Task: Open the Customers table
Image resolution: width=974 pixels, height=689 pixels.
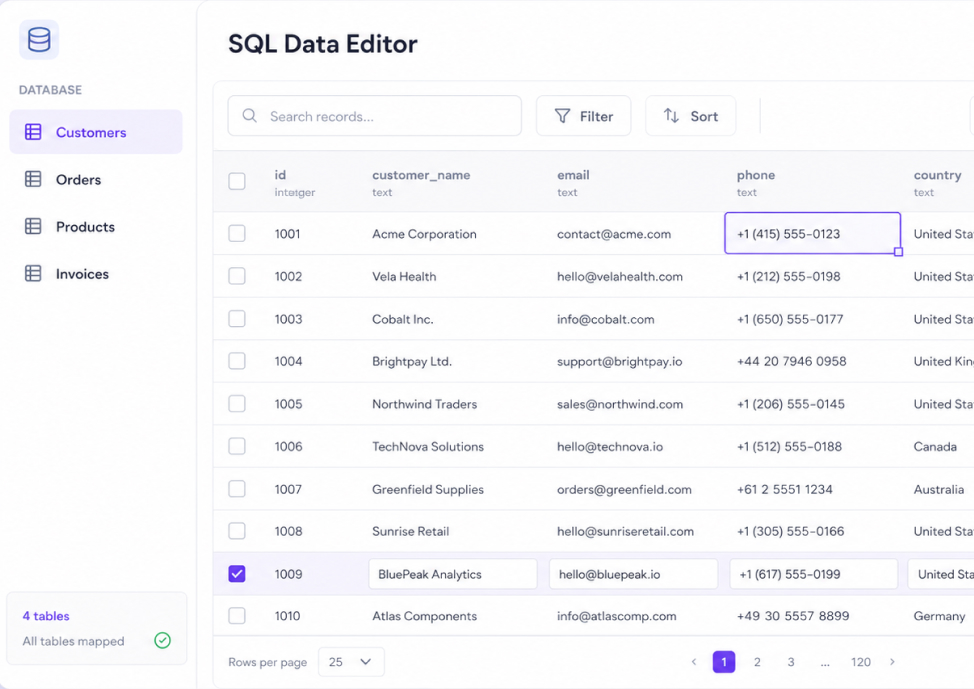Action: [x=96, y=132]
